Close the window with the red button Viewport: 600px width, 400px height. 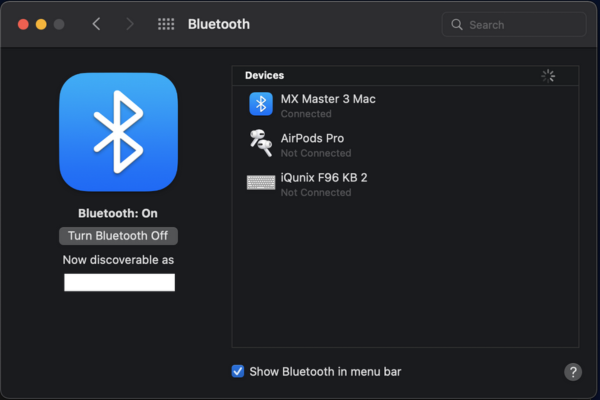coord(23,24)
